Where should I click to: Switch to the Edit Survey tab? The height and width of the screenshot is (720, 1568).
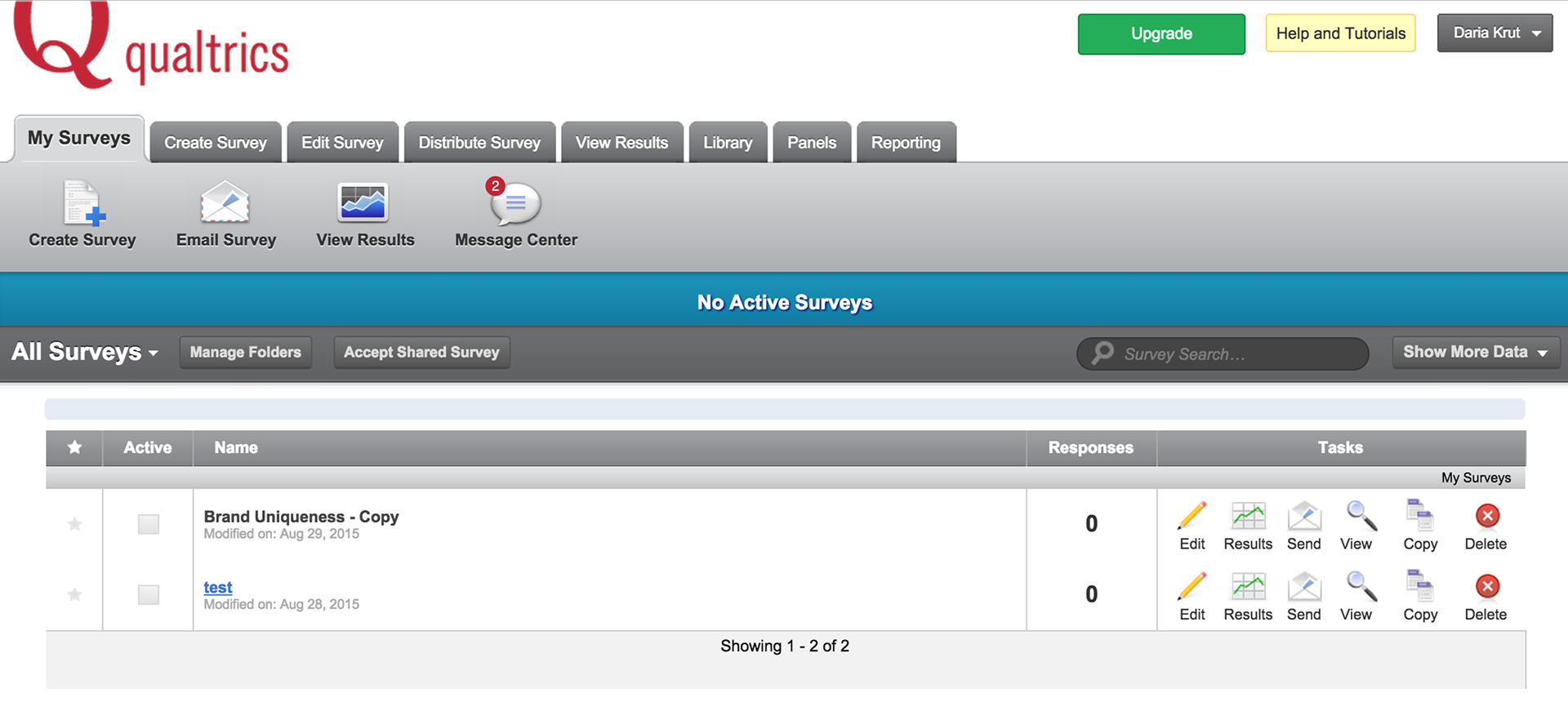click(342, 142)
